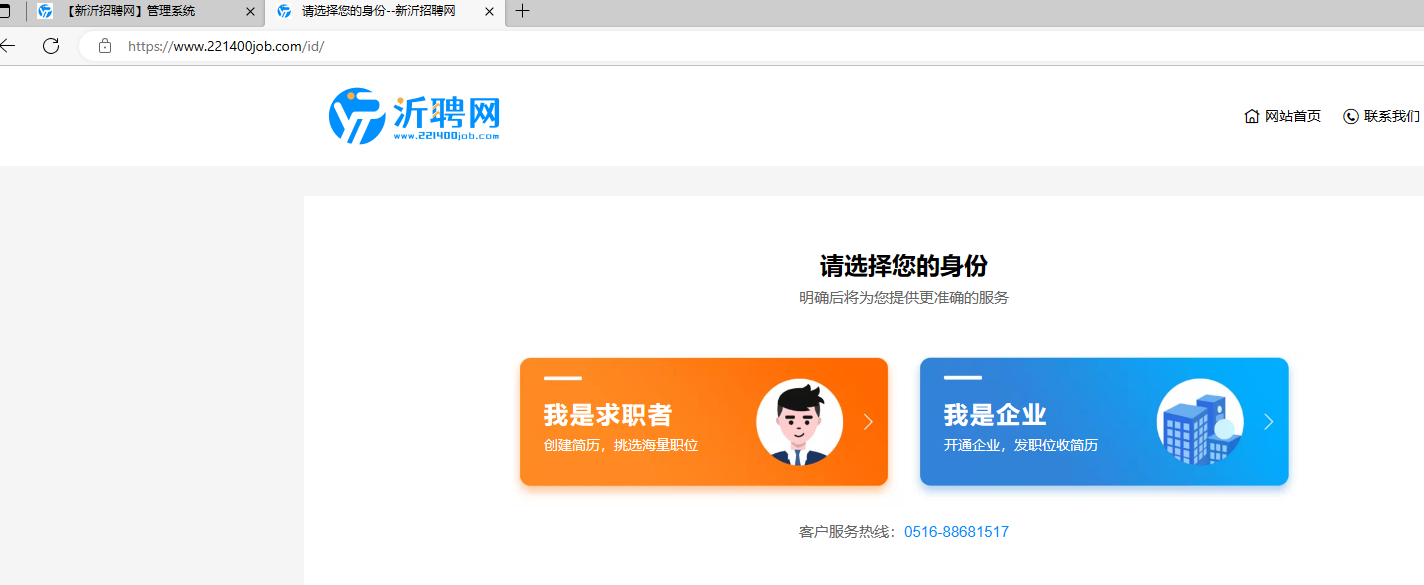The height and width of the screenshot is (585, 1424).
Task: Click the phone icon beside 联系我们
Action: tap(1350, 116)
